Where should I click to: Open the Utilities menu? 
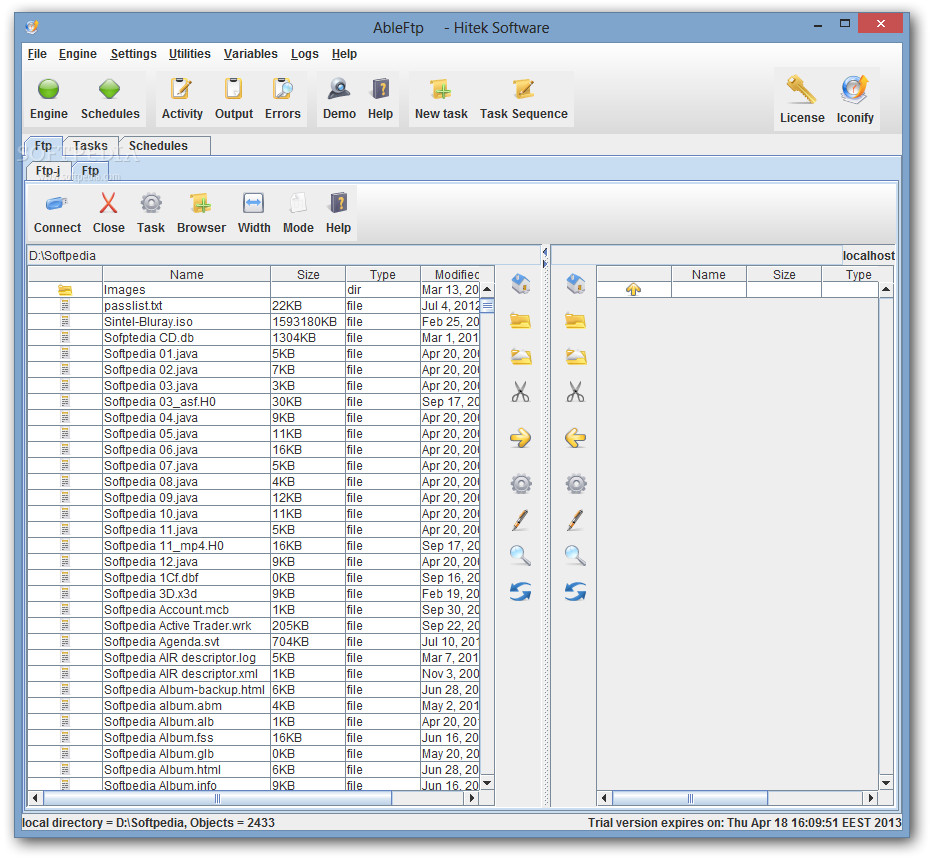190,54
